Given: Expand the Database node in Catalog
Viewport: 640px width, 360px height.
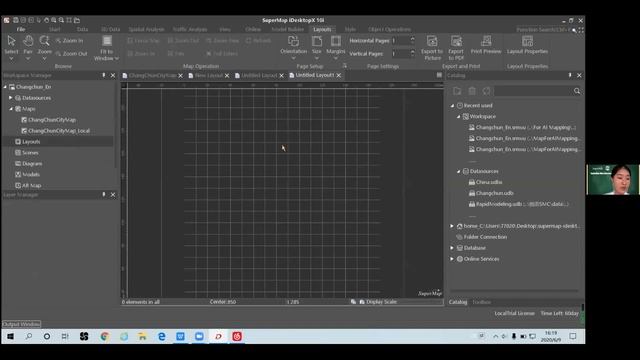Looking at the screenshot, I should coord(452,248).
